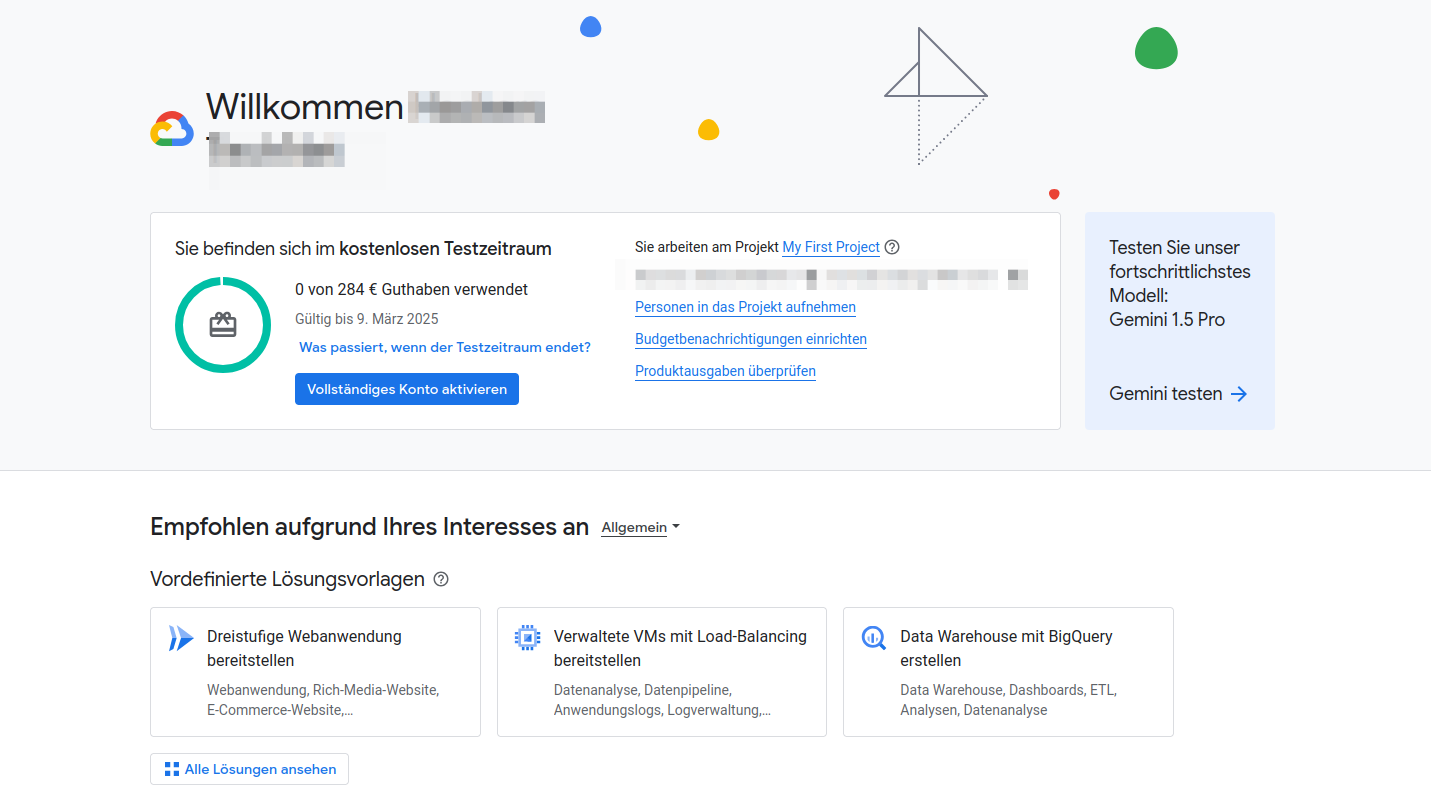The image size is (1431, 791).
Task: Open the My First Project link
Action: (830, 247)
